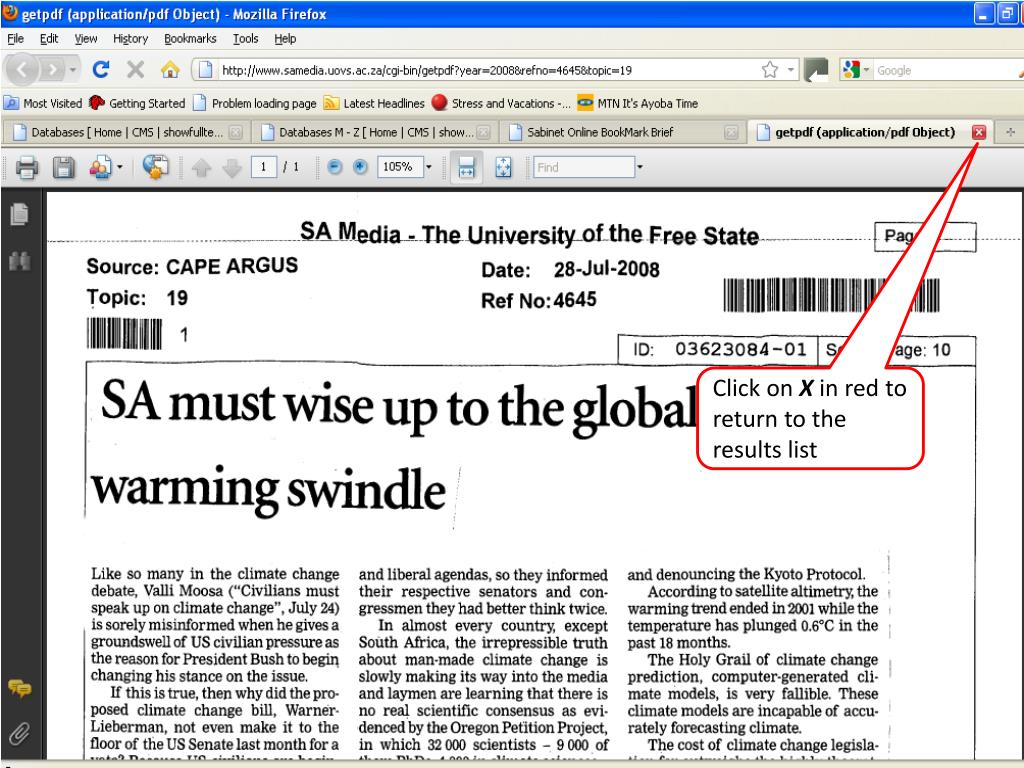Close the Databases M - Z tab

point(483,133)
